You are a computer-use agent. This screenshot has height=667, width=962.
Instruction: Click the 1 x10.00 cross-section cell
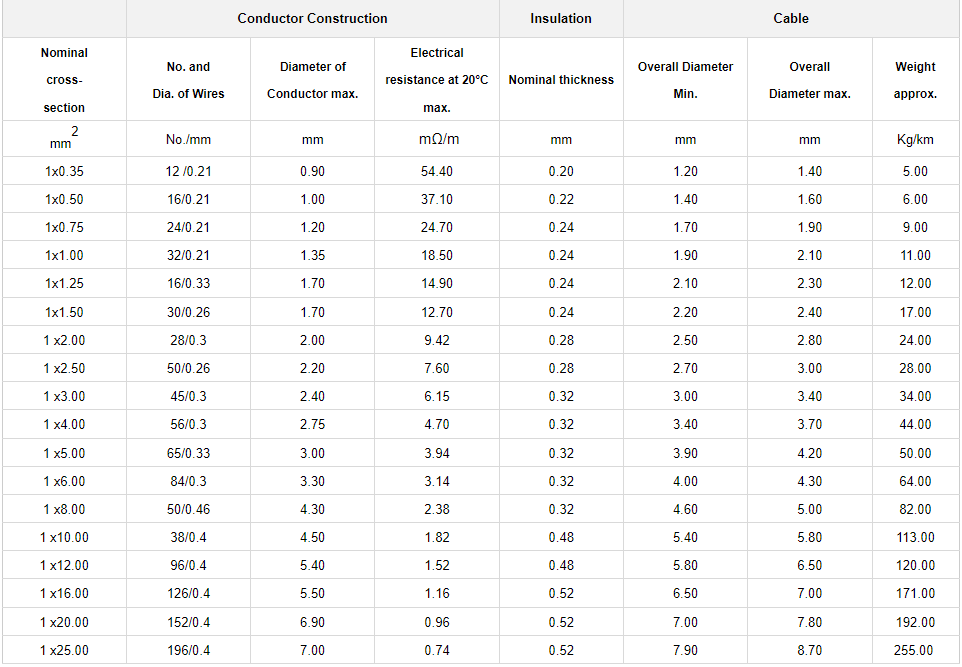[64, 537]
